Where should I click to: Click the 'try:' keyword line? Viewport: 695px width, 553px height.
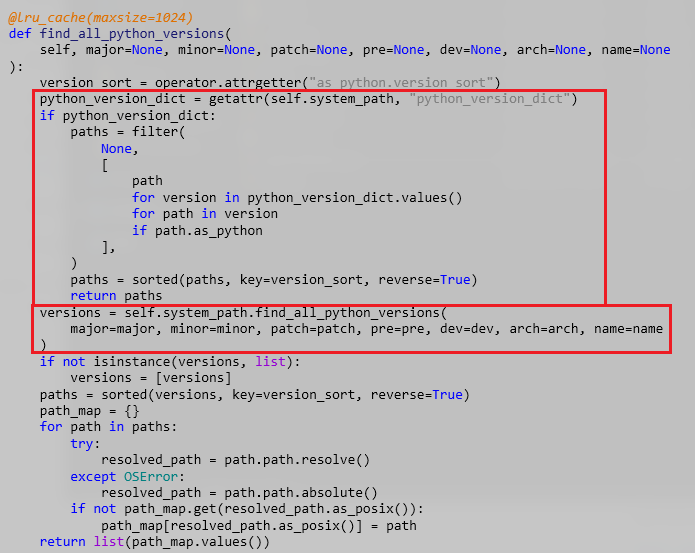[85, 444]
